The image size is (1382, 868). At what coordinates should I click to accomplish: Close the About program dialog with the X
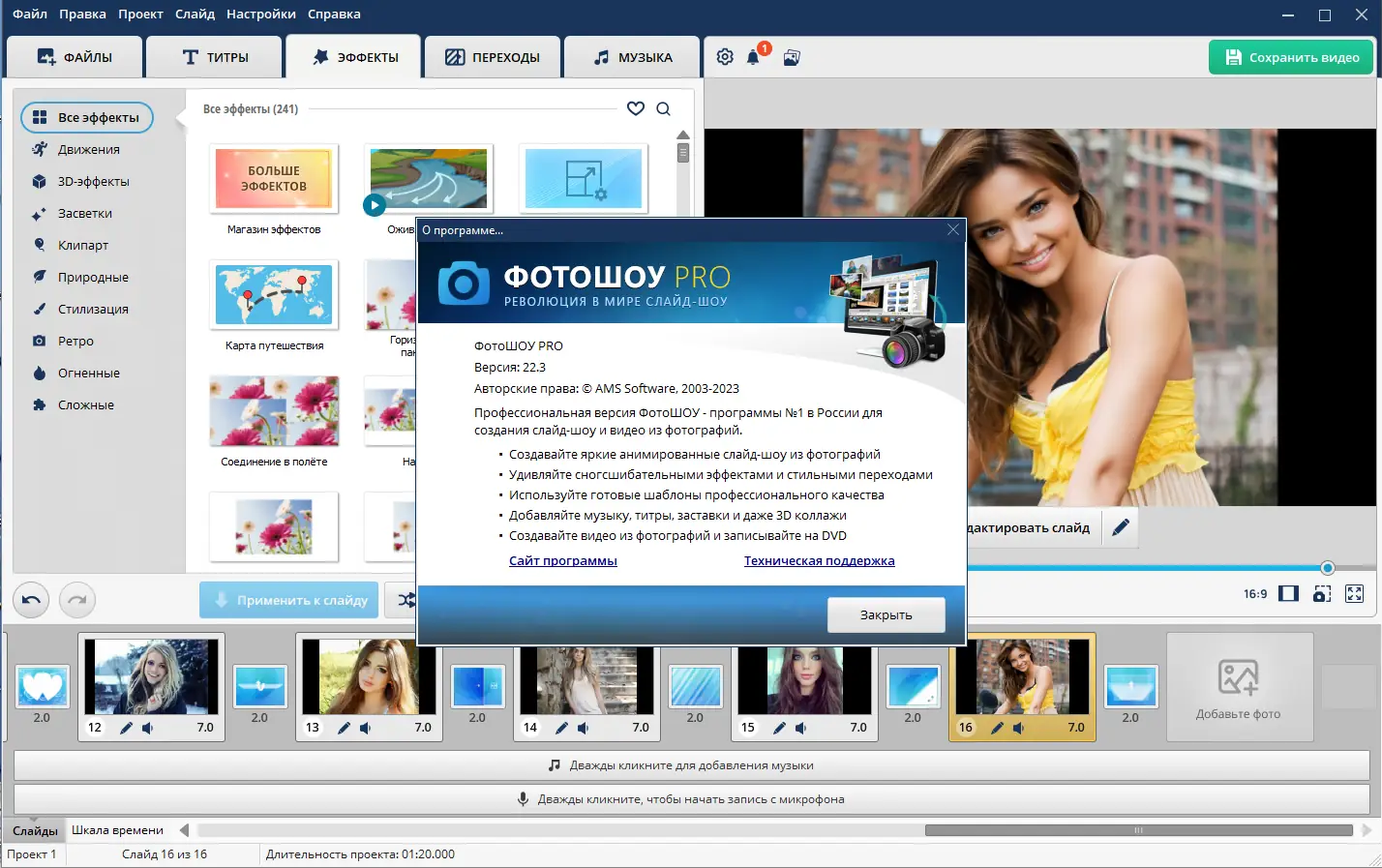[x=953, y=229]
